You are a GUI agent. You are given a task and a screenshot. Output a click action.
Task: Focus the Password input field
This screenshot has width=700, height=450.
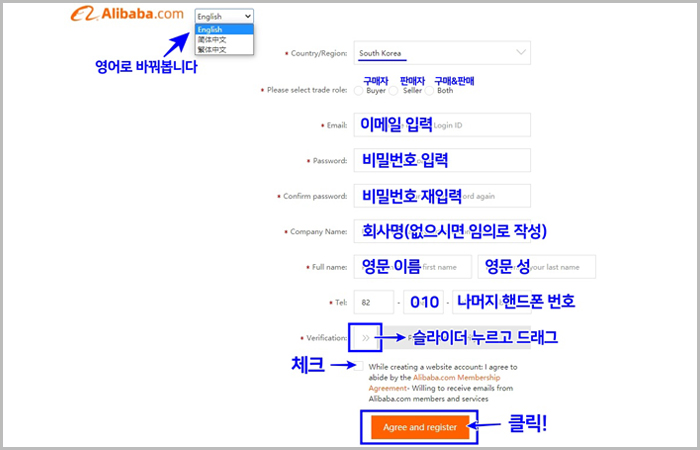coord(442,160)
